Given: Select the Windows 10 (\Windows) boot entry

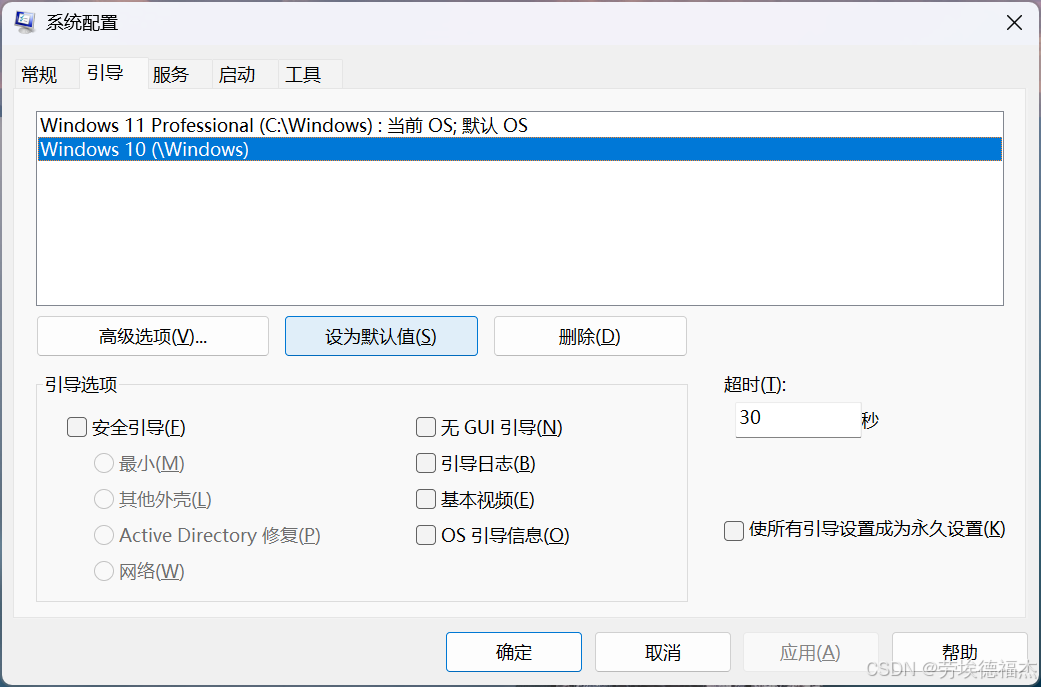Looking at the screenshot, I should 520,149.
